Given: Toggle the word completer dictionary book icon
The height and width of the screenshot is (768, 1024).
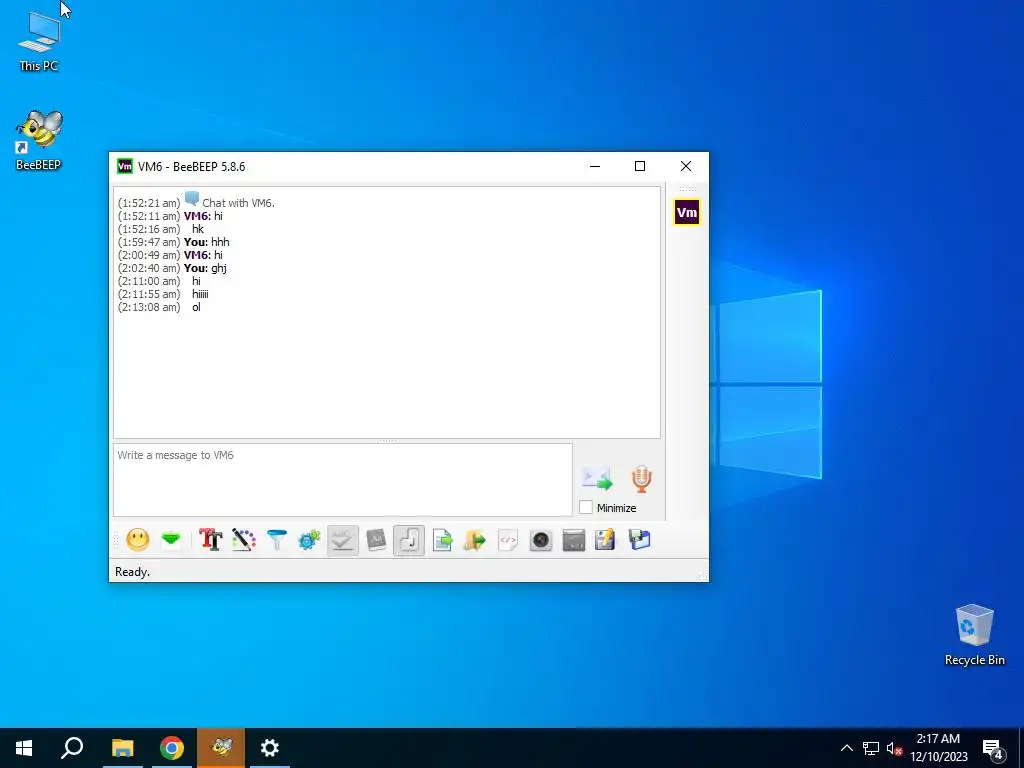Looking at the screenshot, I should click(376, 540).
